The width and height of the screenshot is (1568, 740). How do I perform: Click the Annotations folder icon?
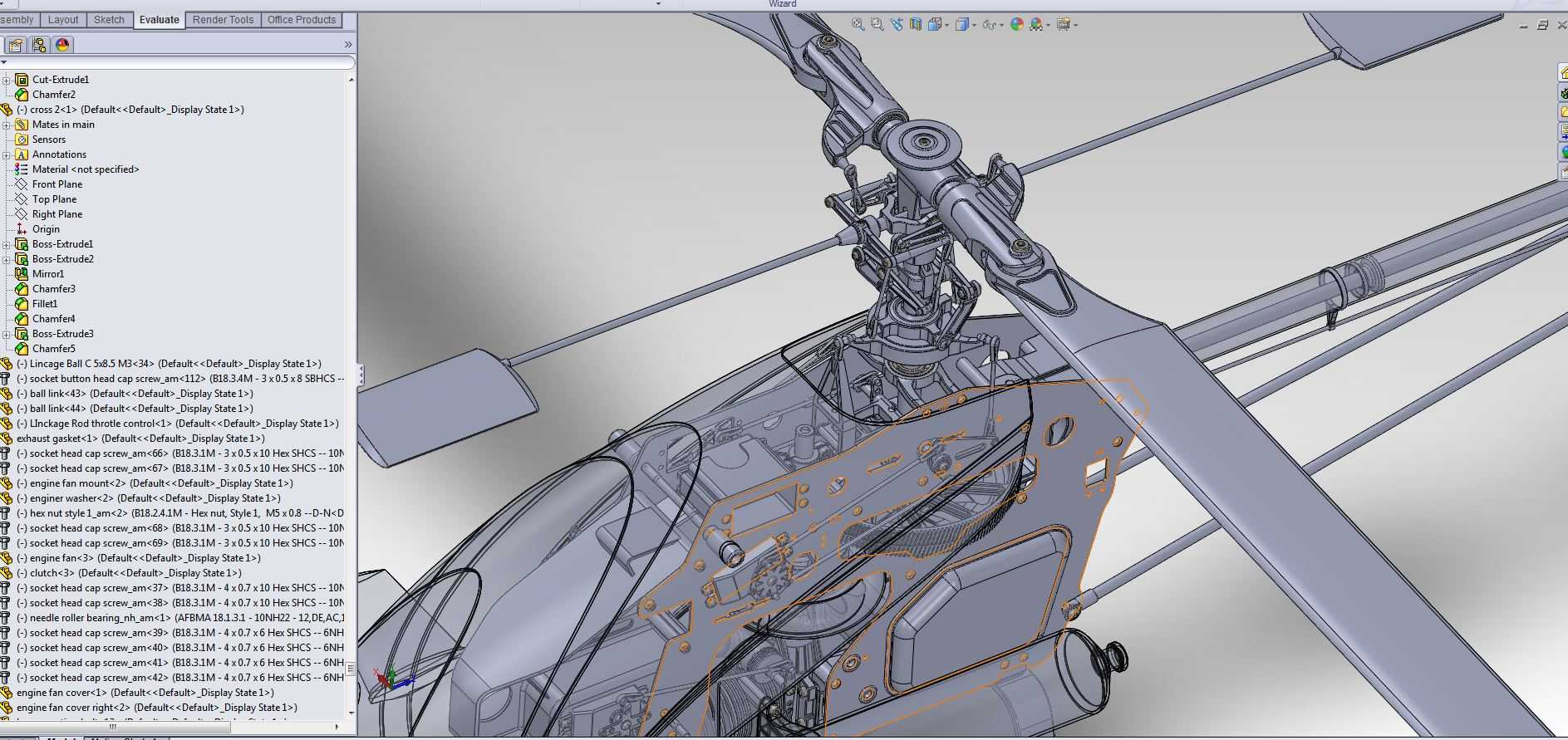tap(22, 154)
